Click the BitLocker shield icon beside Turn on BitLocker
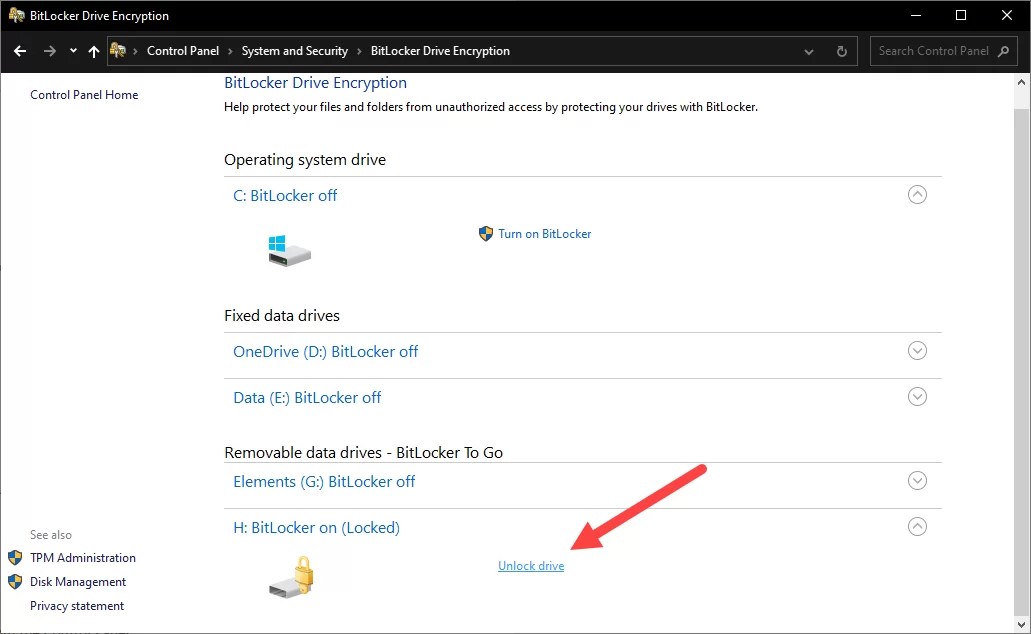Viewport: 1031px width, 634px height. click(x=486, y=233)
